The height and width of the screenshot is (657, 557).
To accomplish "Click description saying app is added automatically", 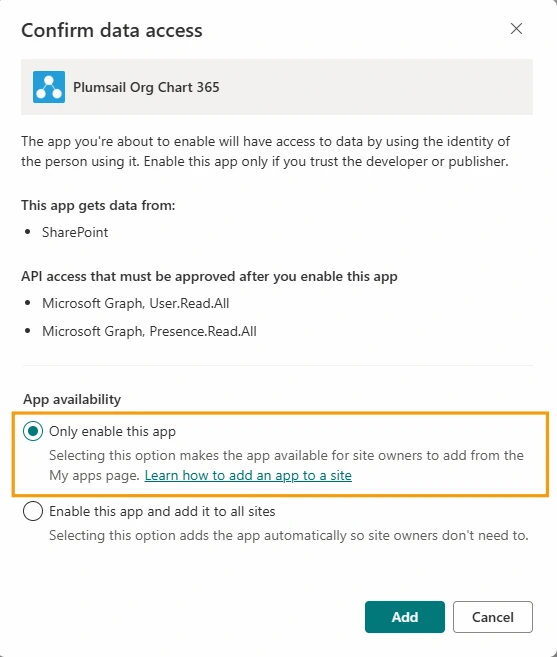I will point(289,535).
